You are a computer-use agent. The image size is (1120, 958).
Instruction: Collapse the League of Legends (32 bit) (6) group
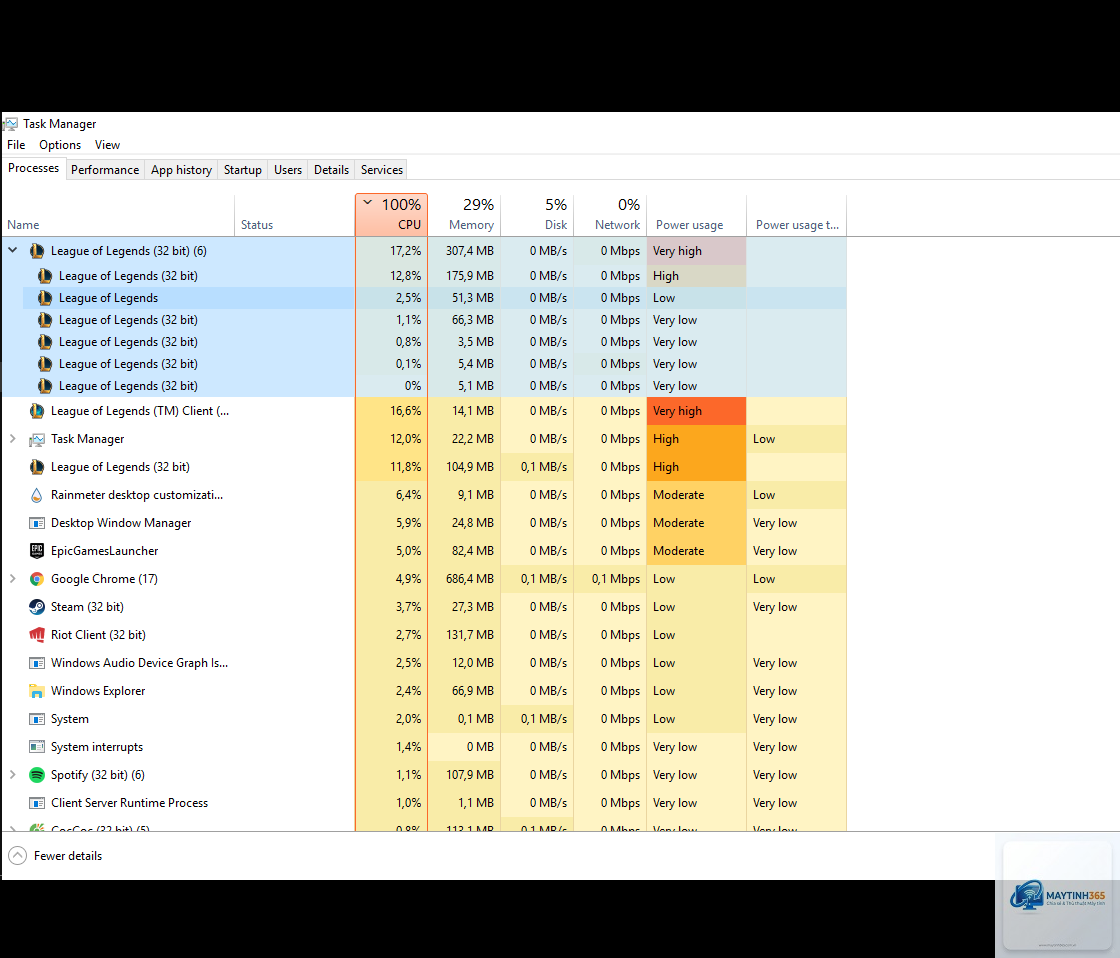13,250
